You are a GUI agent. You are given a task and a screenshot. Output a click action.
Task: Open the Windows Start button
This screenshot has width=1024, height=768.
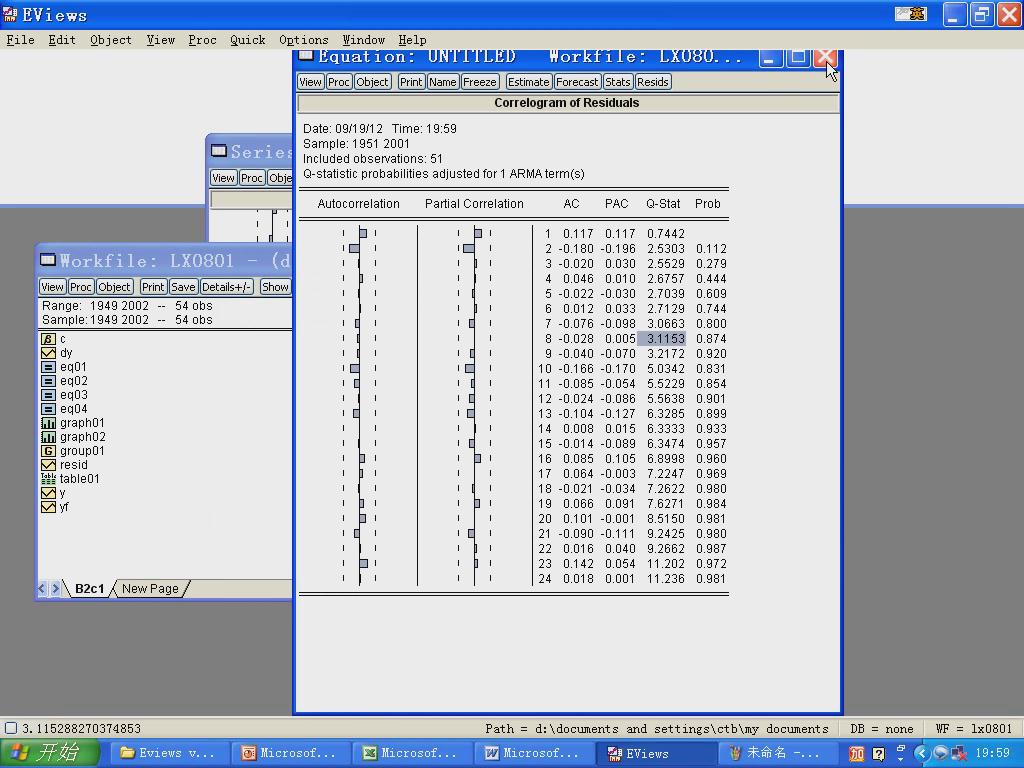coord(50,753)
